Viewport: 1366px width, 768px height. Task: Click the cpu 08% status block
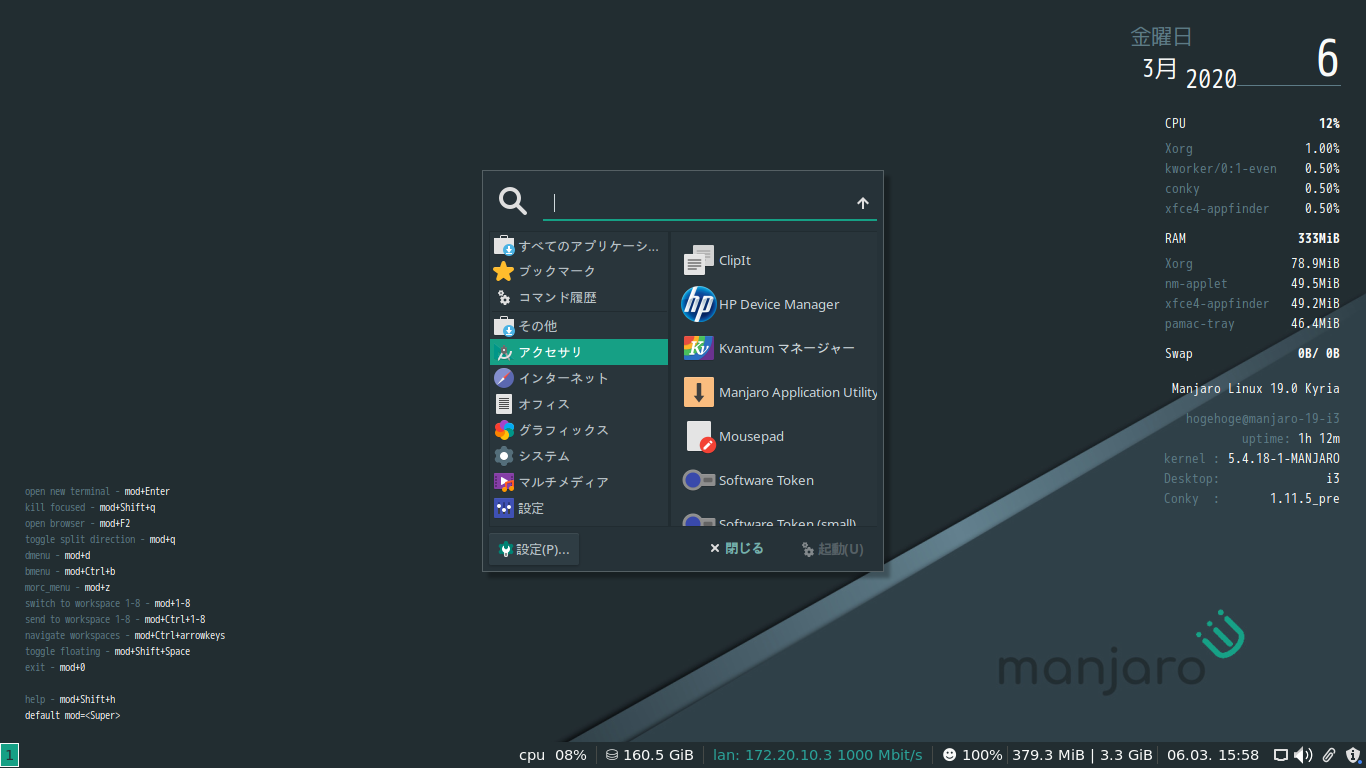pos(553,755)
